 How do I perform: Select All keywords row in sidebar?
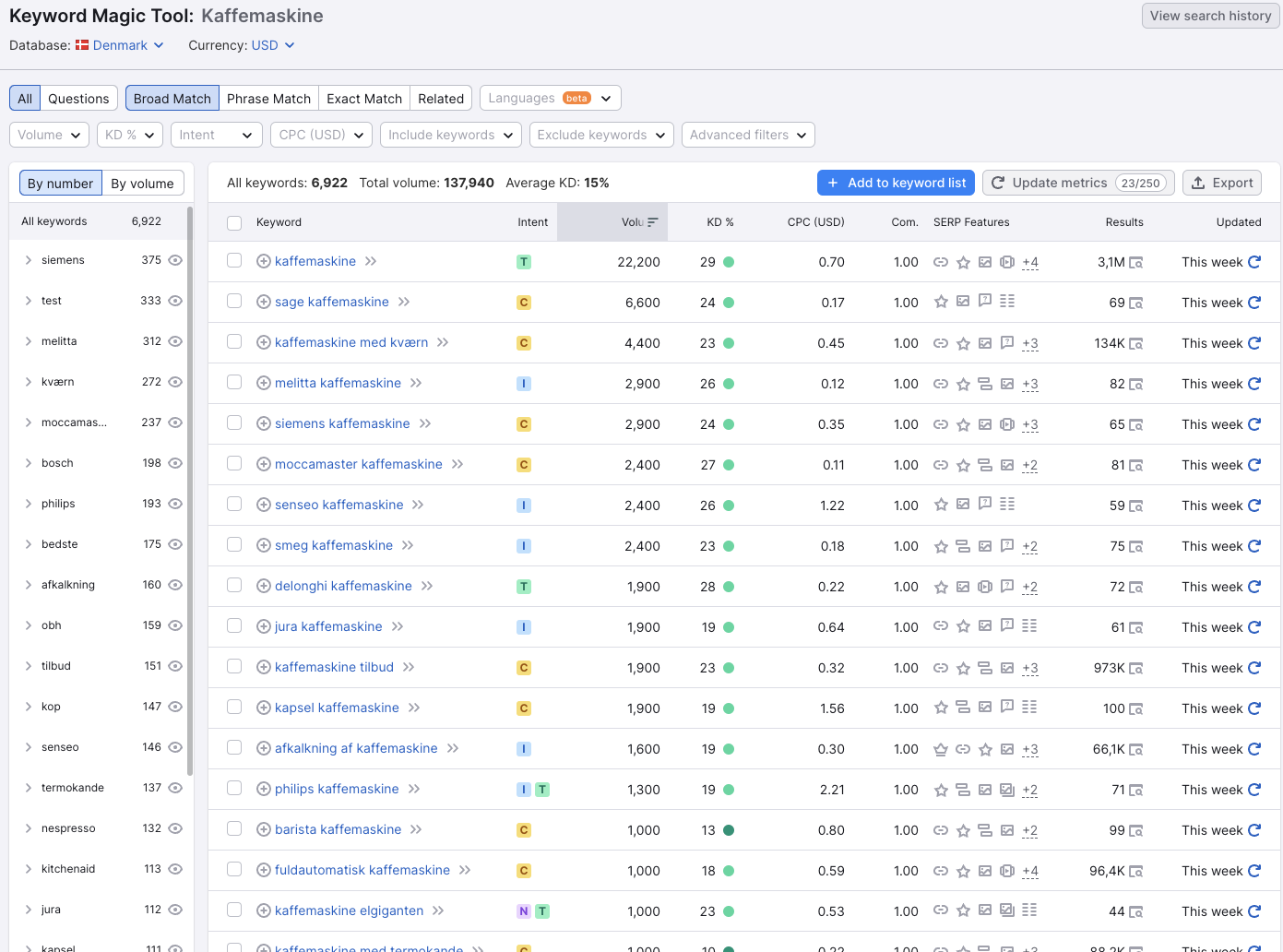pos(98,221)
